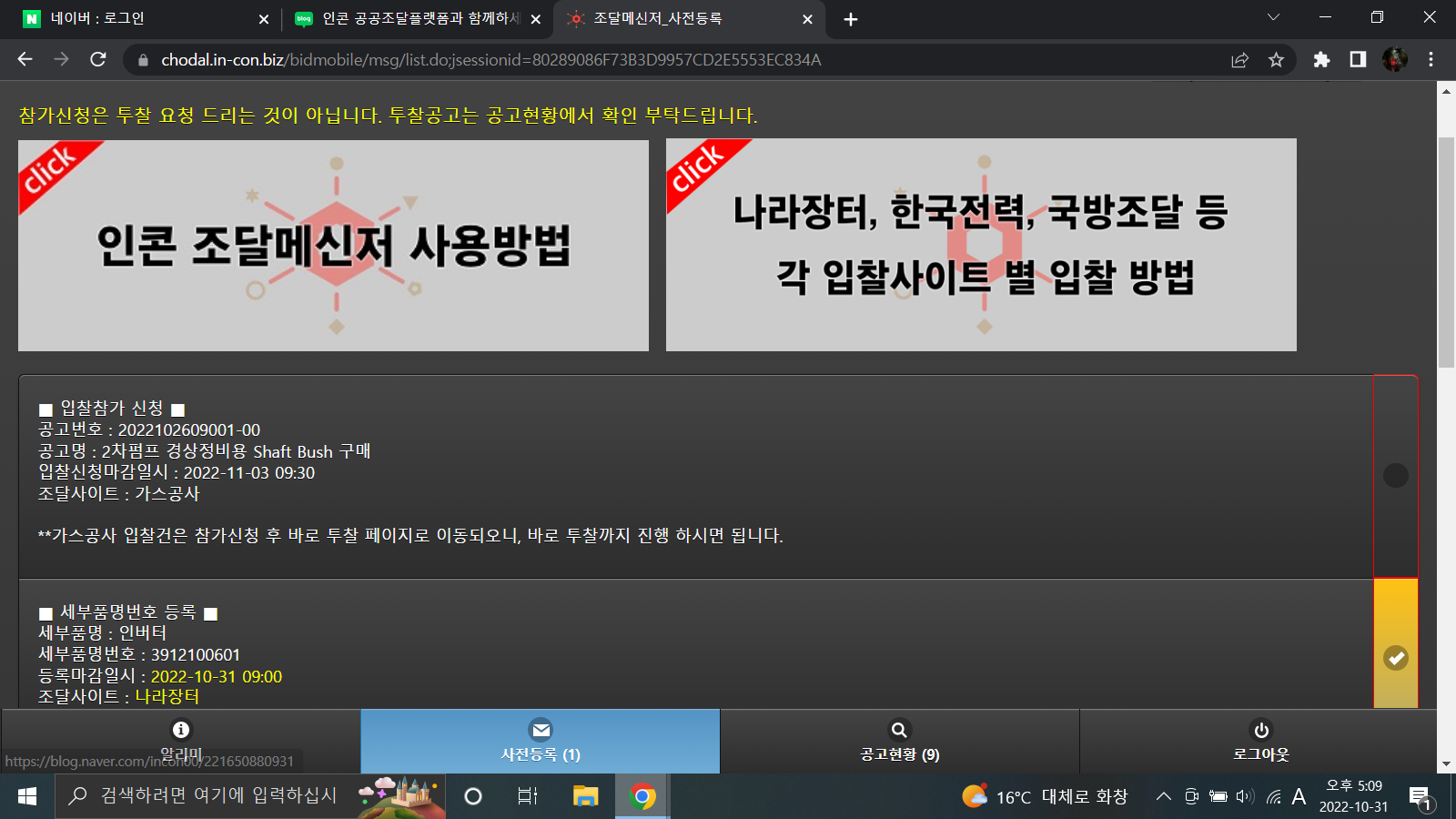The image size is (1456, 819).
Task: Reload the current page
Action: coord(98,59)
